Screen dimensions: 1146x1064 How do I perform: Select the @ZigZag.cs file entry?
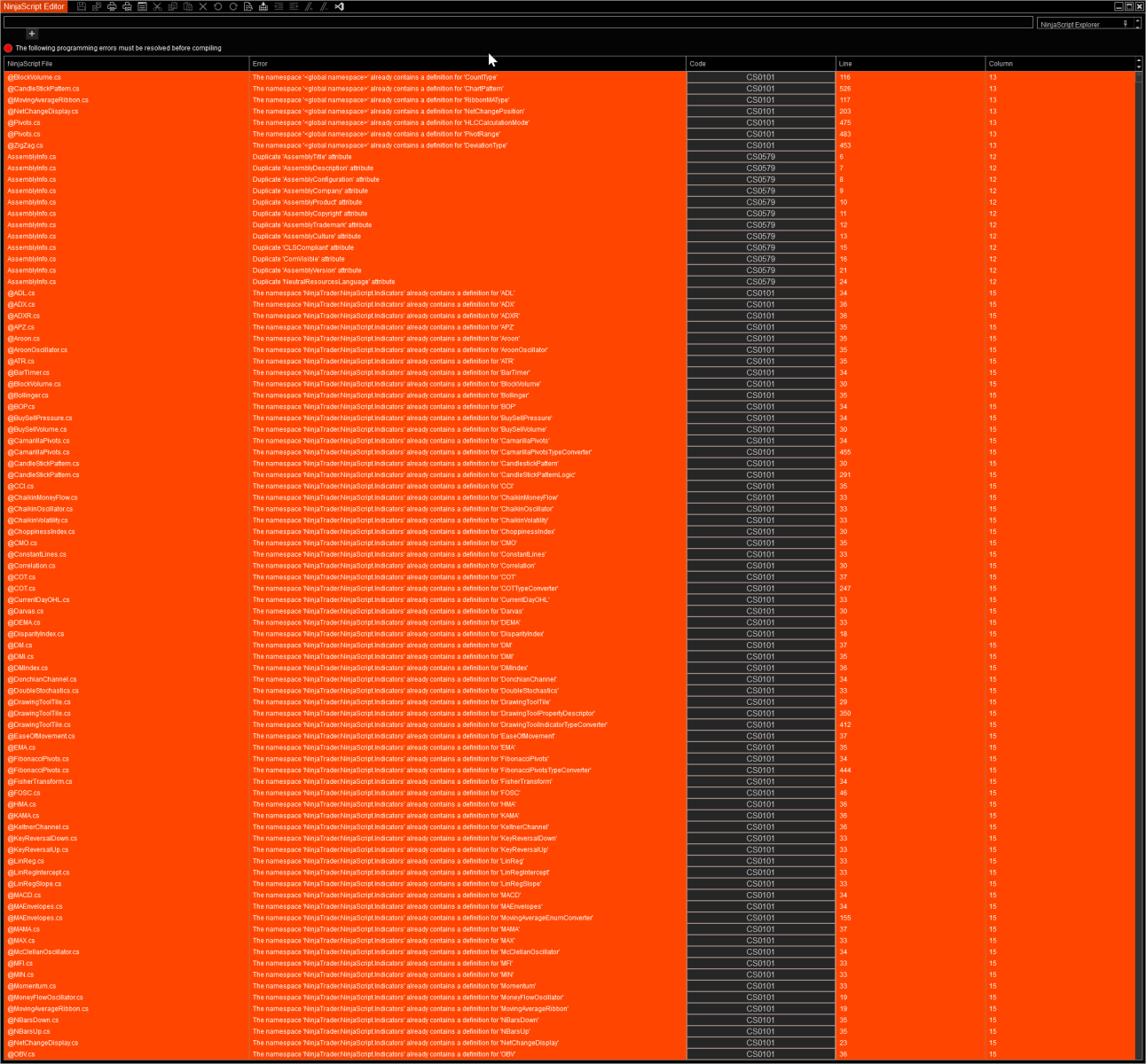25,145
